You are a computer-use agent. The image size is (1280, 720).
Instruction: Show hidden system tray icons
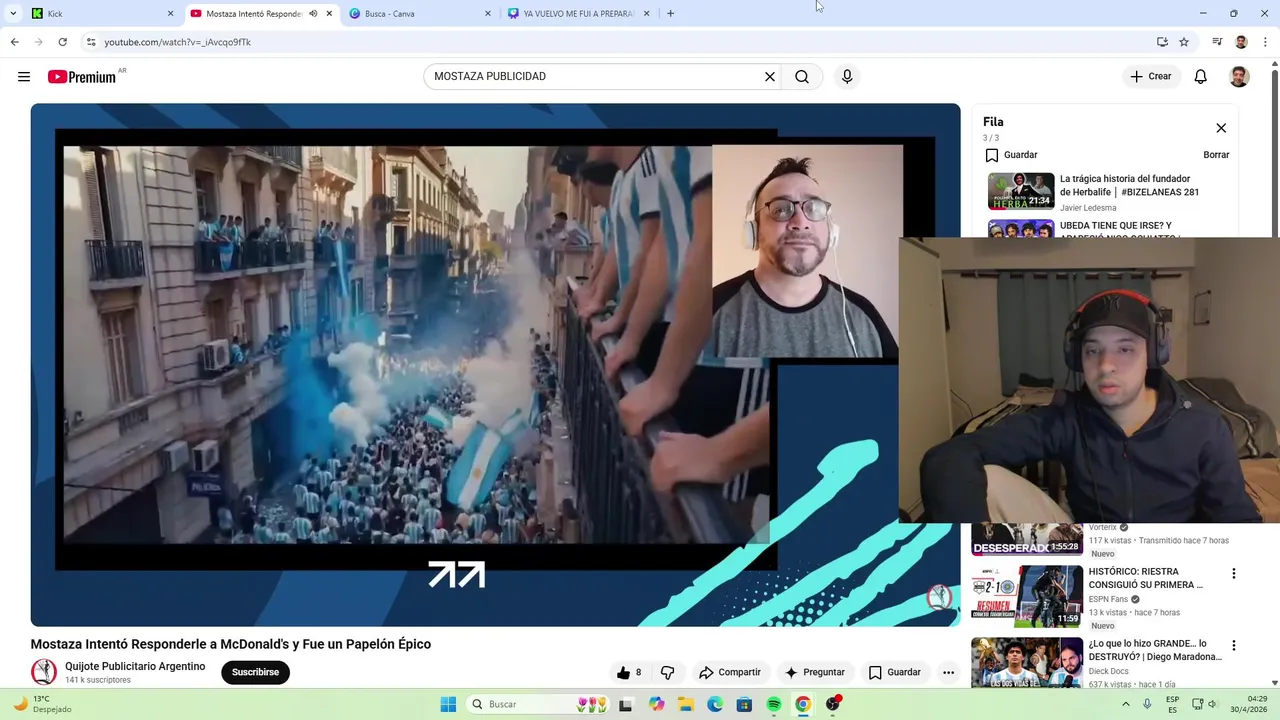(1126, 704)
